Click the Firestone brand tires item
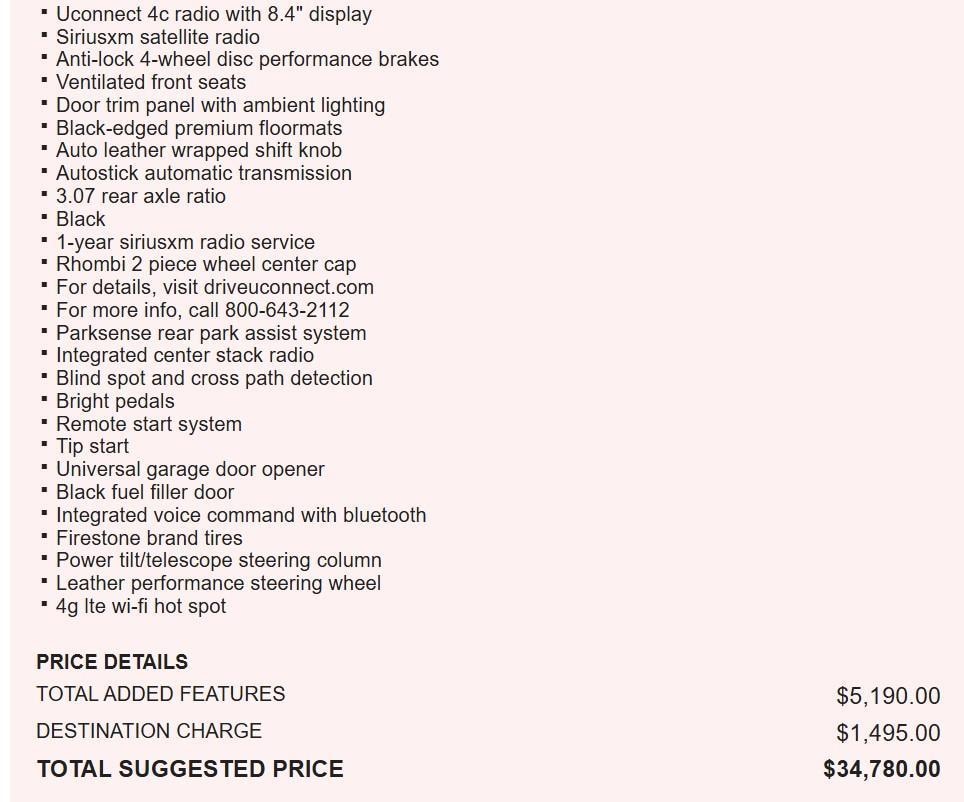 149,538
